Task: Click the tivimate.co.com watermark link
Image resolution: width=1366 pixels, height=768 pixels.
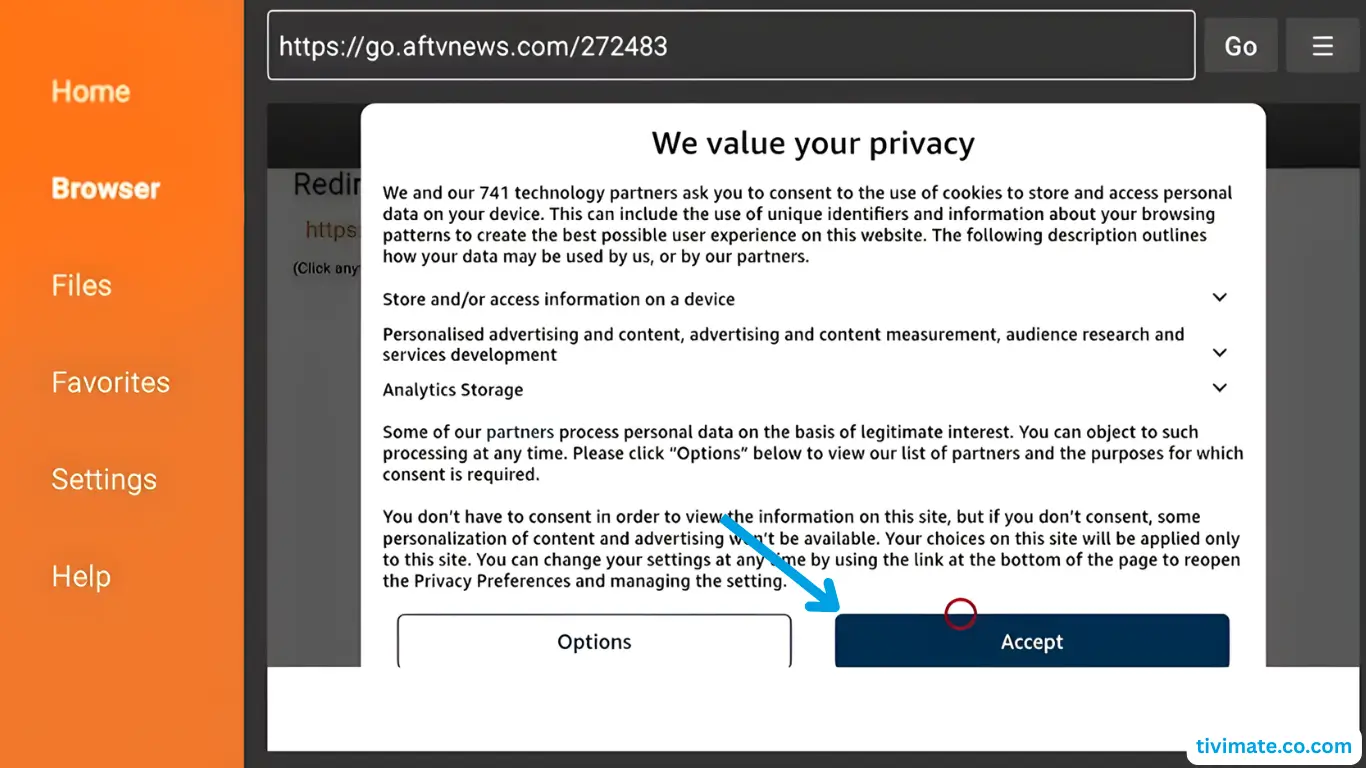Action: 1272,746
